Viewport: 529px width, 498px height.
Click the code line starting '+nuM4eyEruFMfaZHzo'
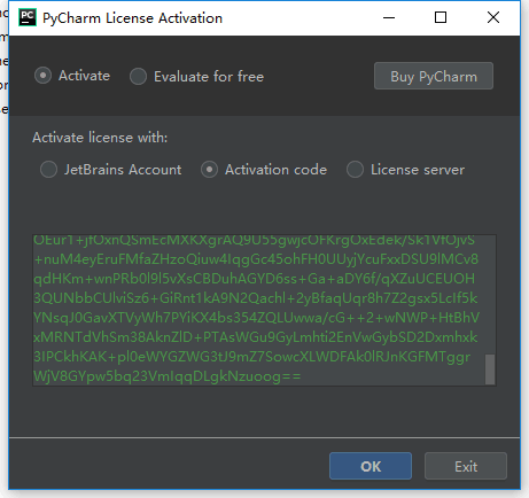point(256,259)
